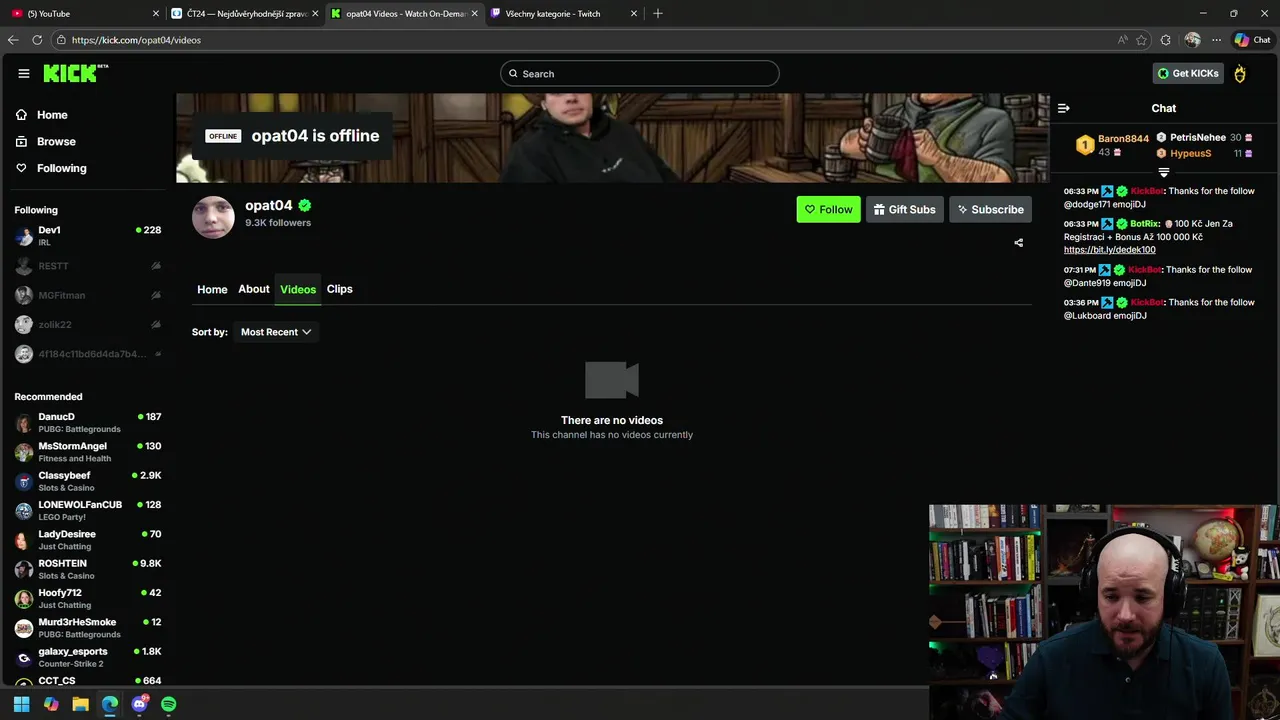Open File Explorer from taskbar
The width and height of the screenshot is (1280, 720).
pos(80,704)
